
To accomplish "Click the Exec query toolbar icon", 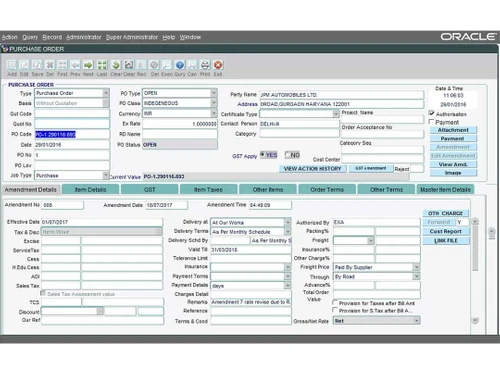I will (x=167, y=65).
